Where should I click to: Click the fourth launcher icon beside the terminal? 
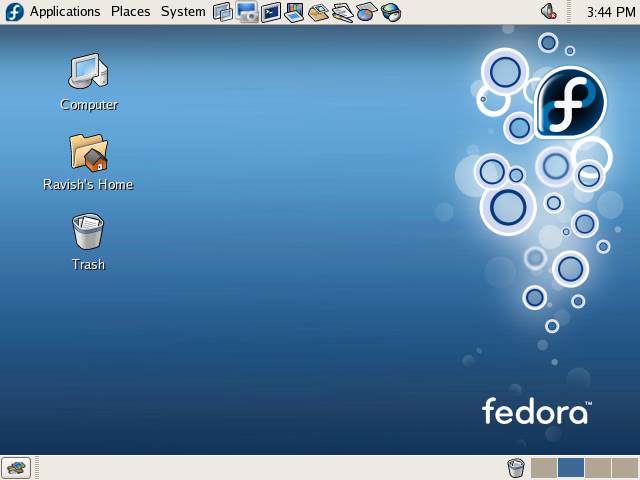[x=294, y=12]
